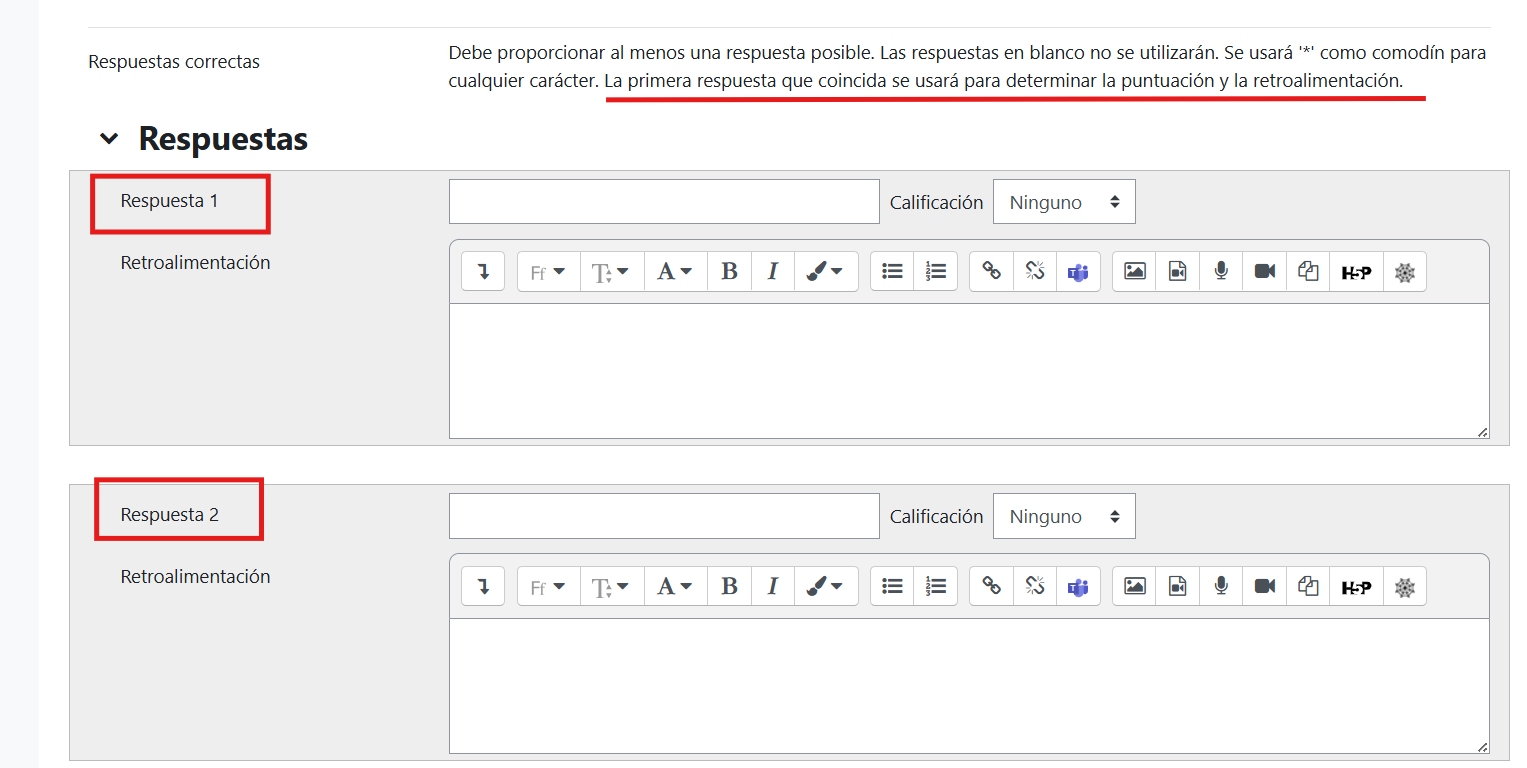The height and width of the screenshot is (768, 1527).
Task: Insert bulleted list in Respuesta 2 editor
Action: [892, 586]
